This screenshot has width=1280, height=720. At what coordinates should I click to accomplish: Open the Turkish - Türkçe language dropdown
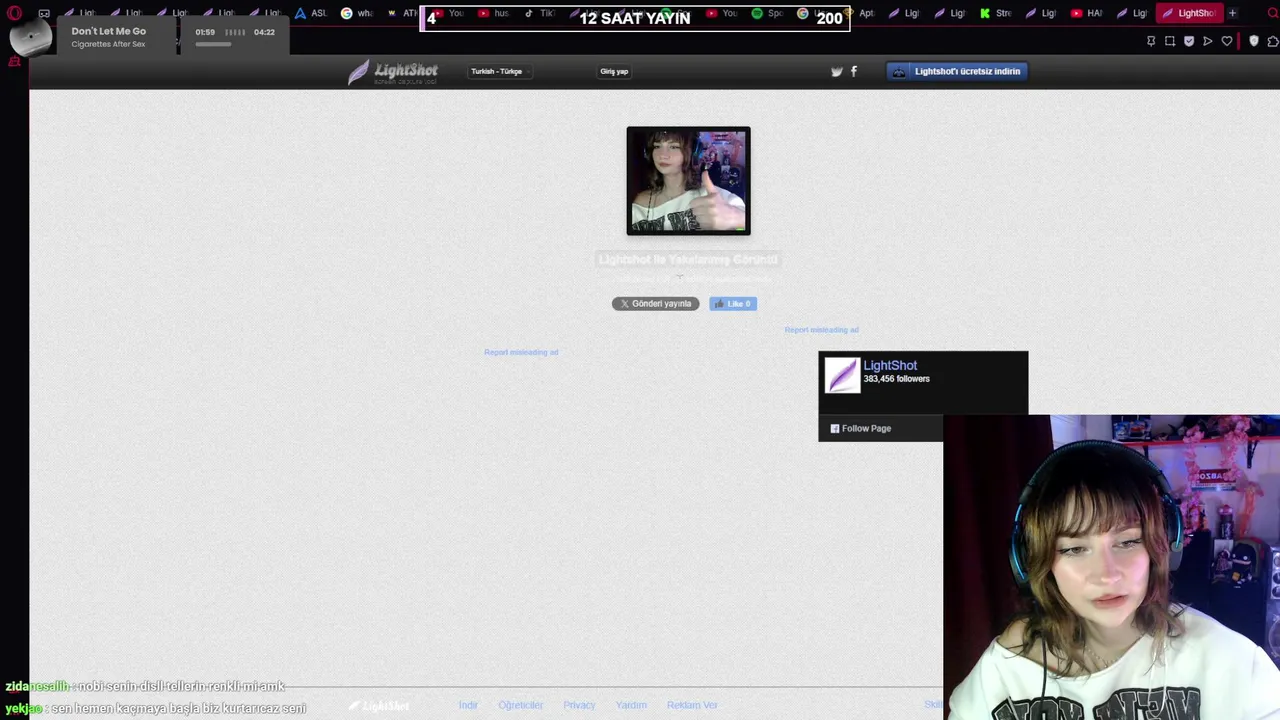[500, 71]
